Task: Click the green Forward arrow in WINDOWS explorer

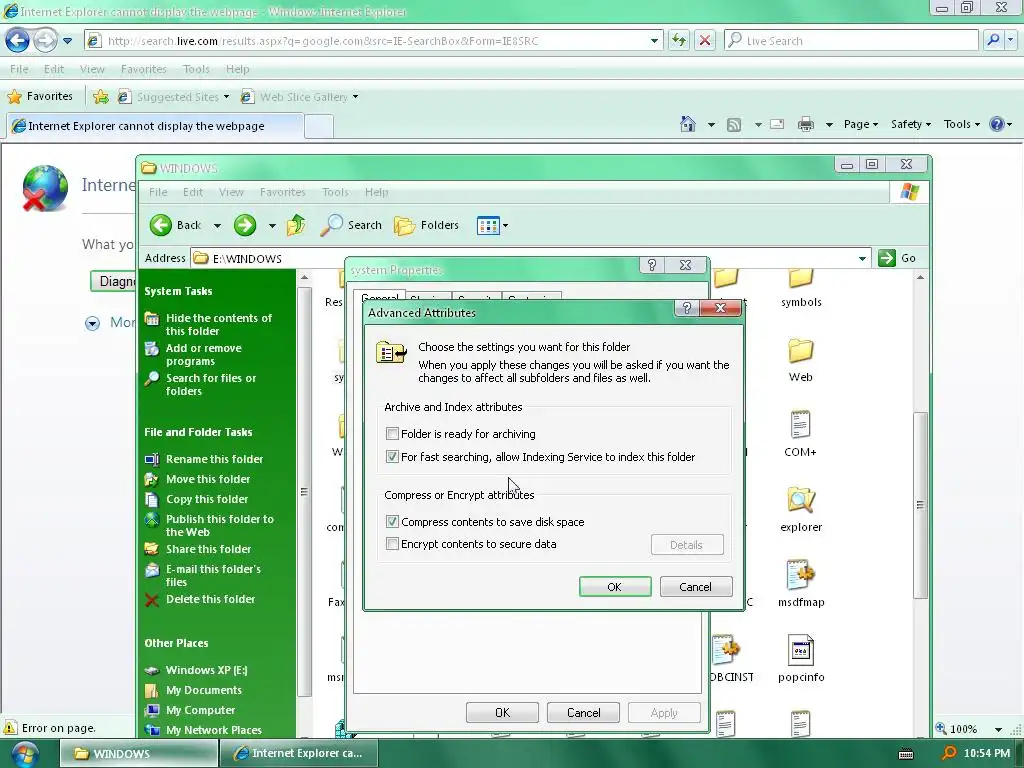Action: 245,225
